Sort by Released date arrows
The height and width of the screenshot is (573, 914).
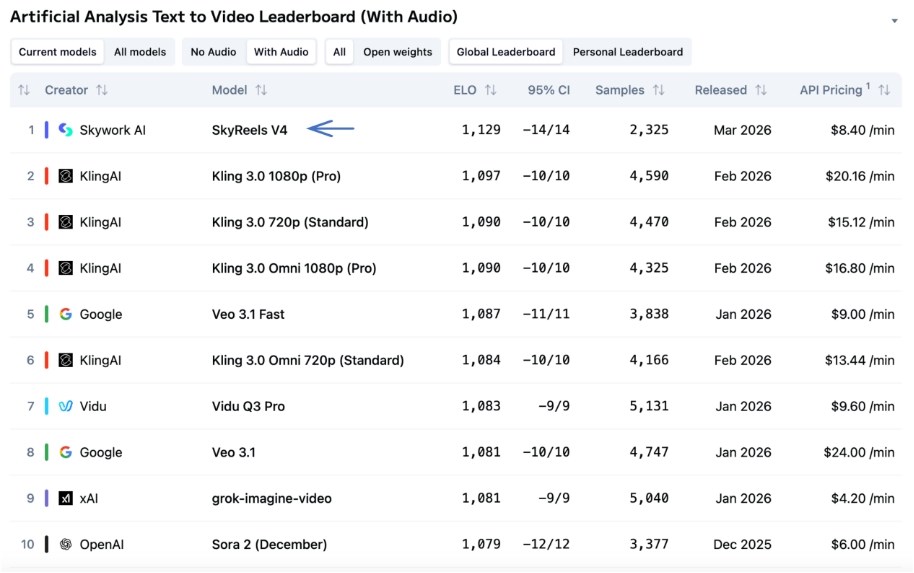pyautogui.click(x=761, y=90)
